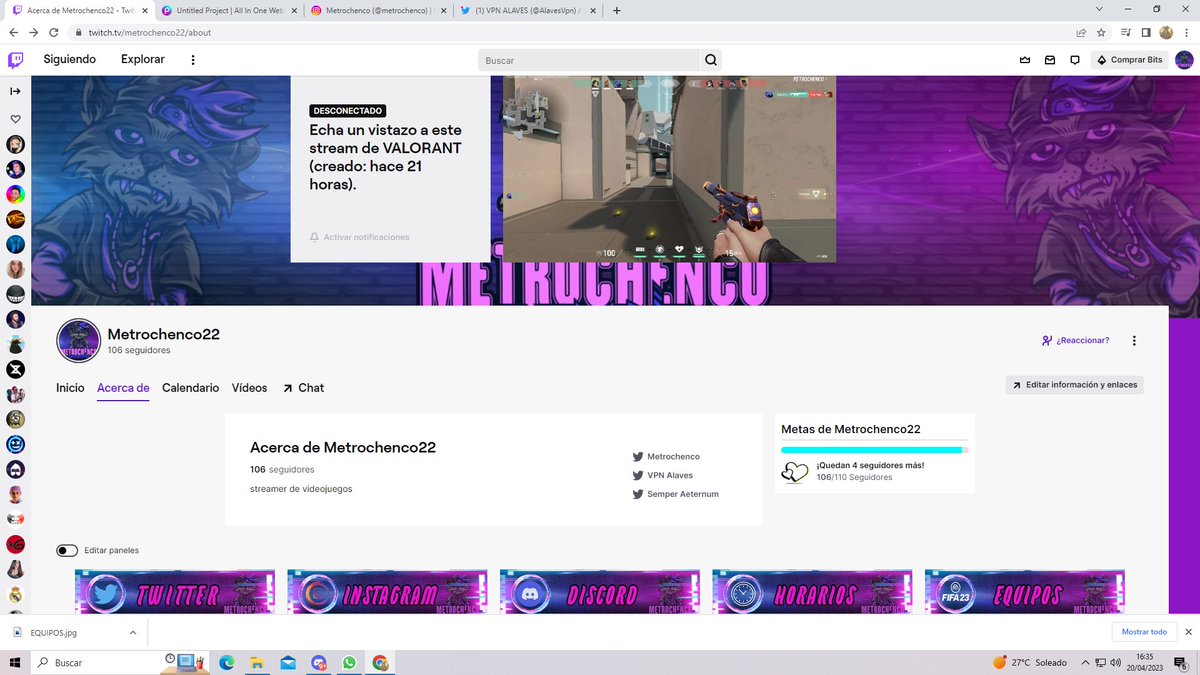Open channel options three-dot menu
The image size is (1200, 675).
(1134, 340)
